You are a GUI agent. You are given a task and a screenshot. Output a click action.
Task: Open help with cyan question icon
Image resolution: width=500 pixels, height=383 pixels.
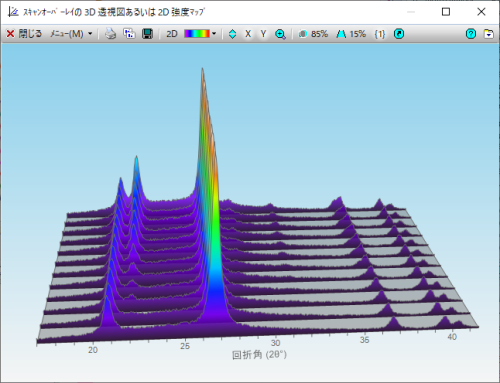pyautogui.click(x=471, y=34)
